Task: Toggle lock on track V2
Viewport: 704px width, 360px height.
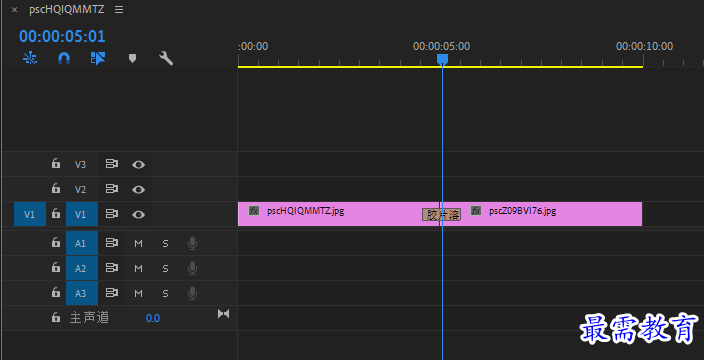Action: [56, 189]
